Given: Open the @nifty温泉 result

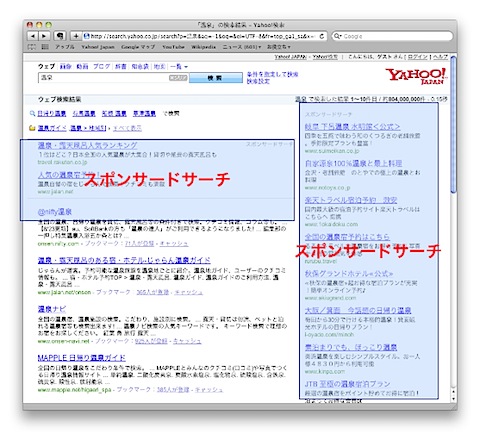Looking at the screenshot, I should point(55,212).
